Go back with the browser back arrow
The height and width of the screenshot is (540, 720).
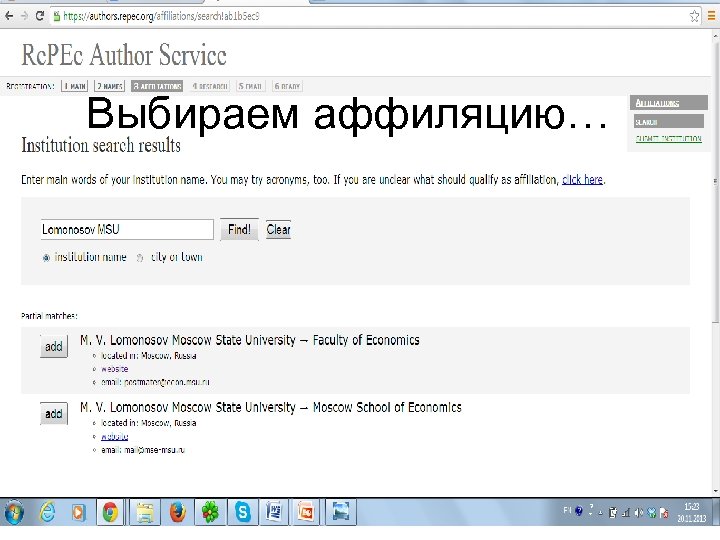click(9, 16)
